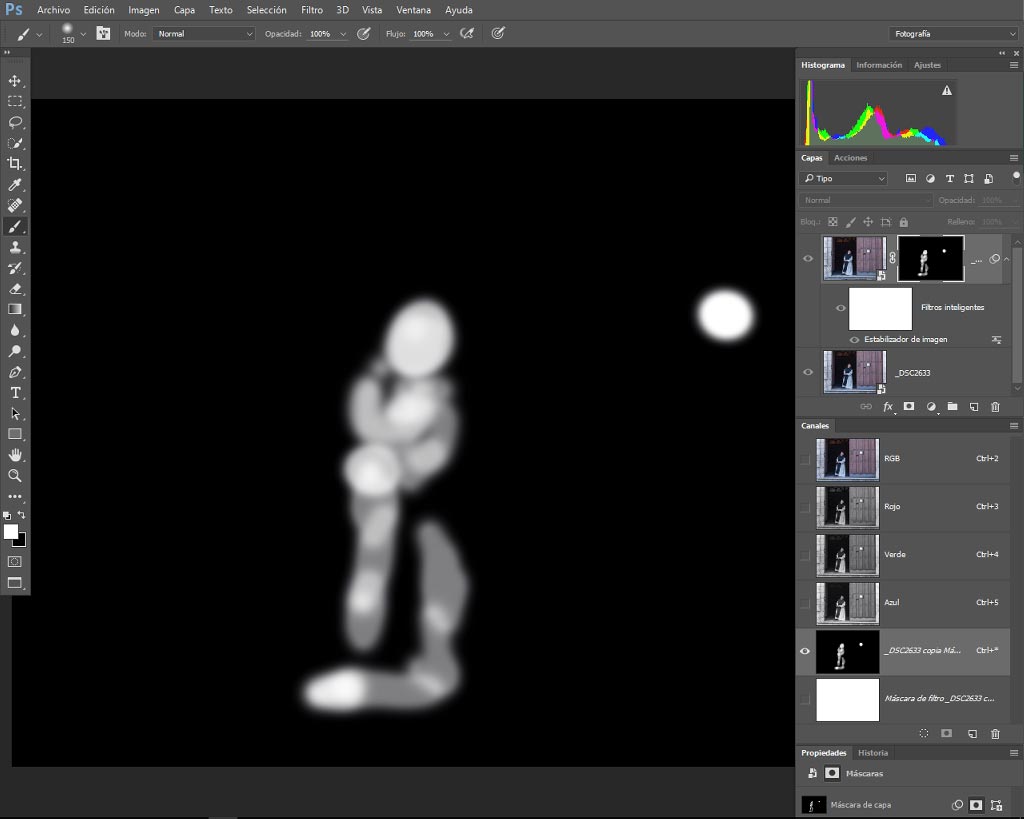Switch to the Información tab
The width and height of the screenshot is (1024, 819).
tap(879, 65)
